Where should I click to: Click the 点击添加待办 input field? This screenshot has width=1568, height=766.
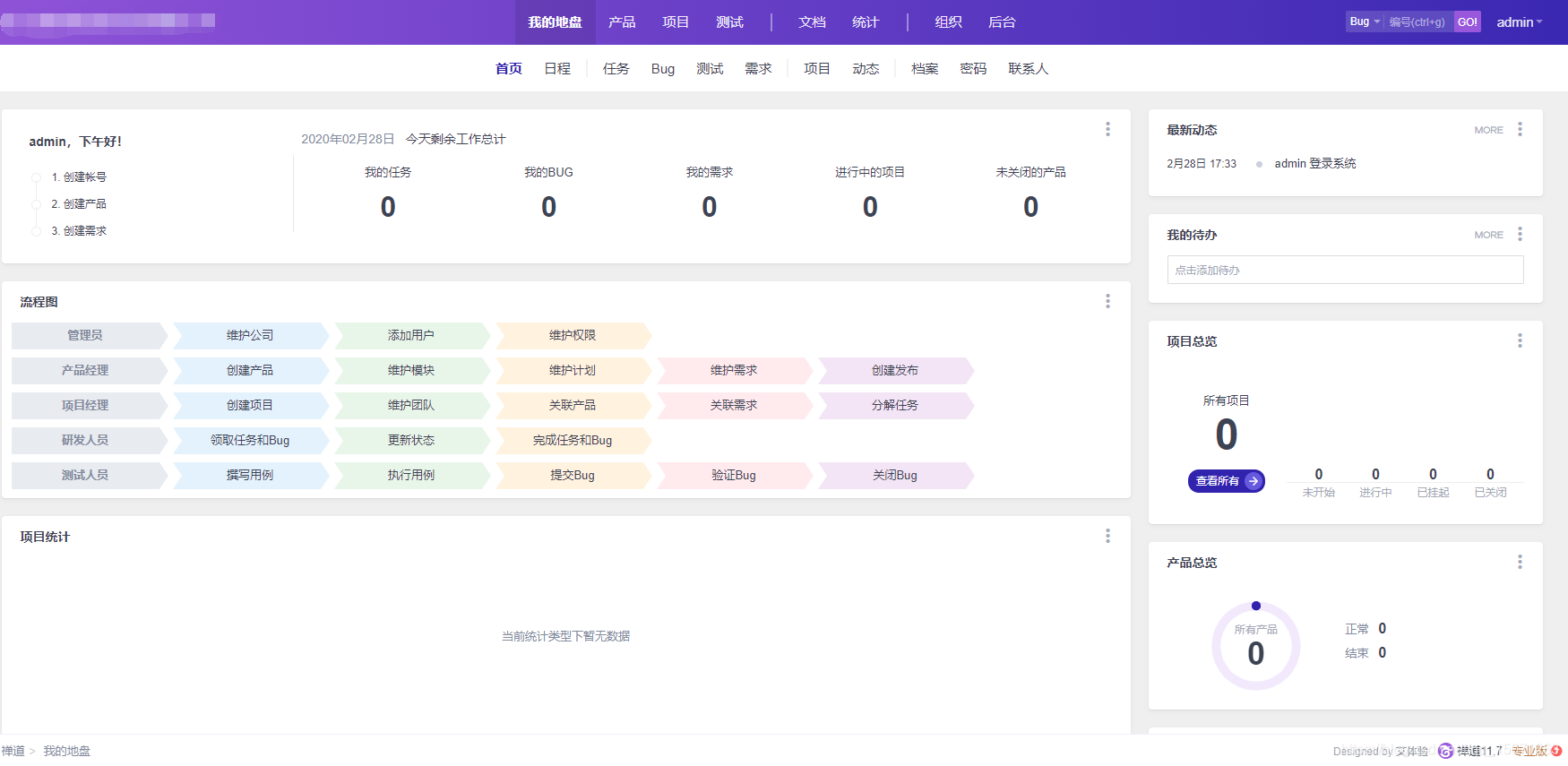point(1345,270)
